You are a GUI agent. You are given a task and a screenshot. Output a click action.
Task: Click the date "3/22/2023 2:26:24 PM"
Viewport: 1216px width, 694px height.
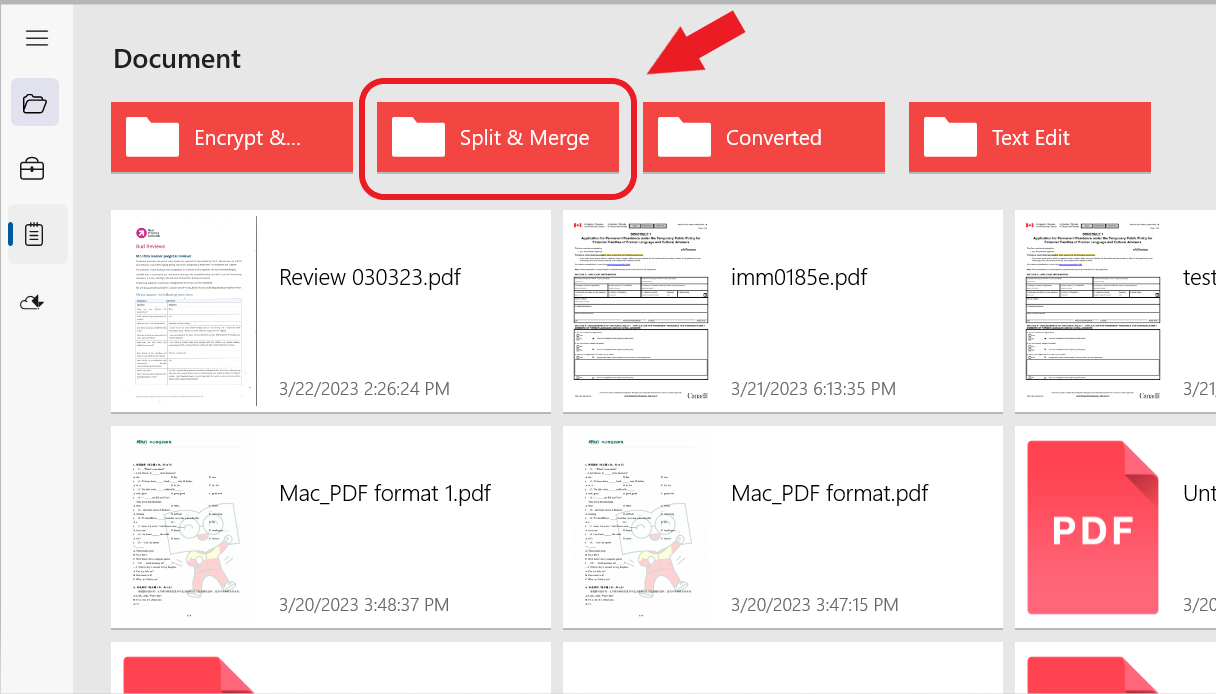[364, 388]
